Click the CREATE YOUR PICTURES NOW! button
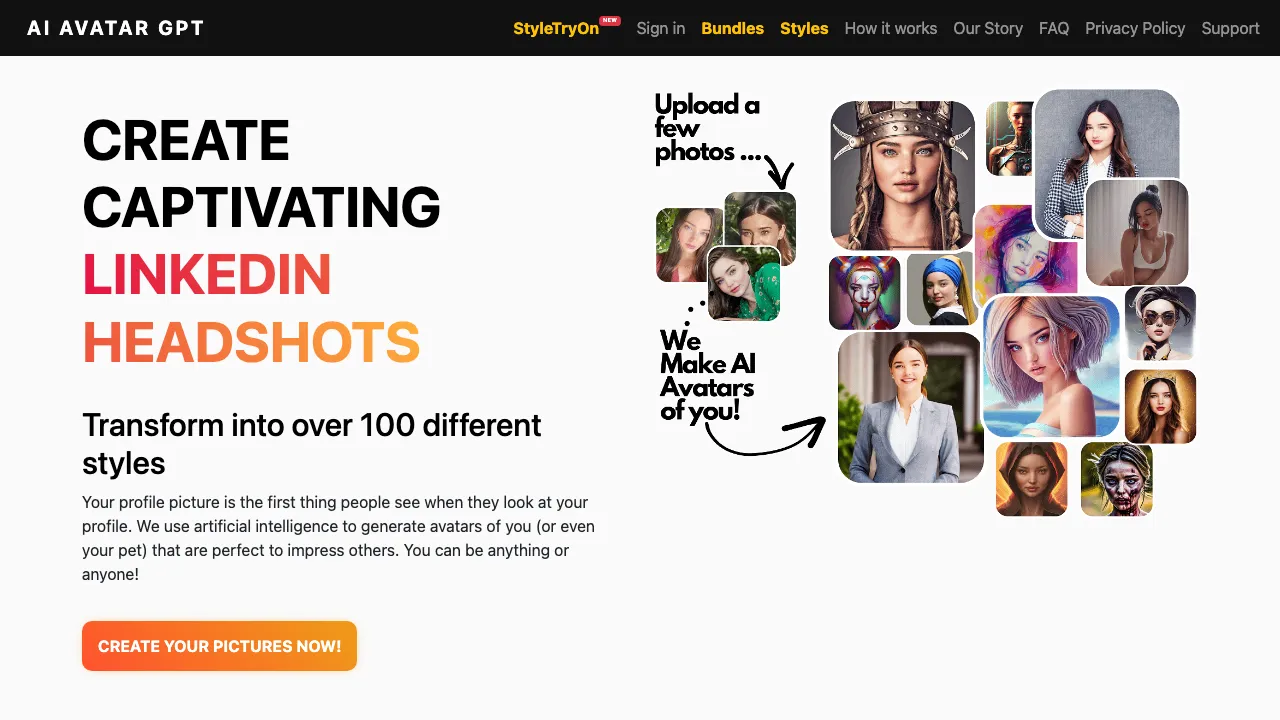This screenshot has height=720, width=1280. [x=219, y=646]
